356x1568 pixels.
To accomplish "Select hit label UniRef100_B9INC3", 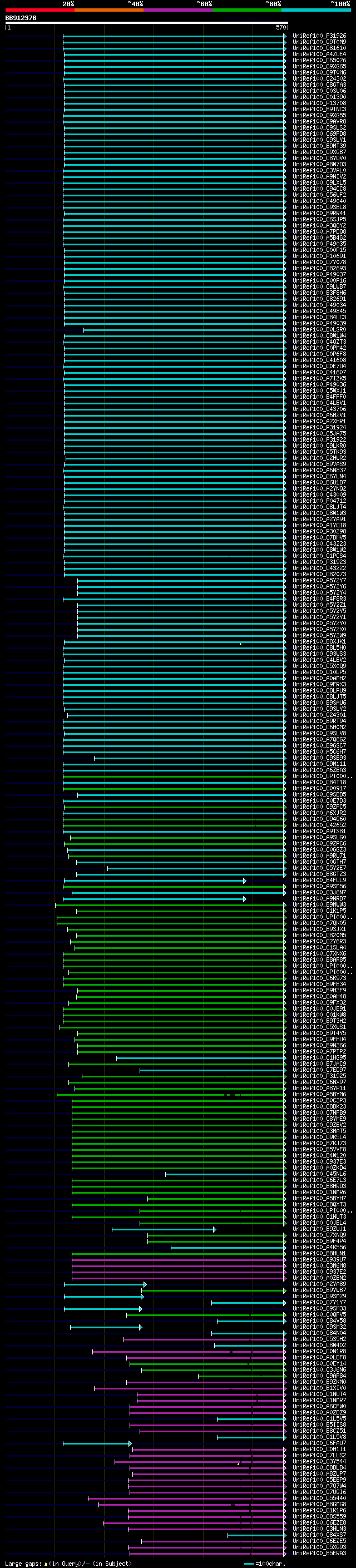I will pos(319,110).
